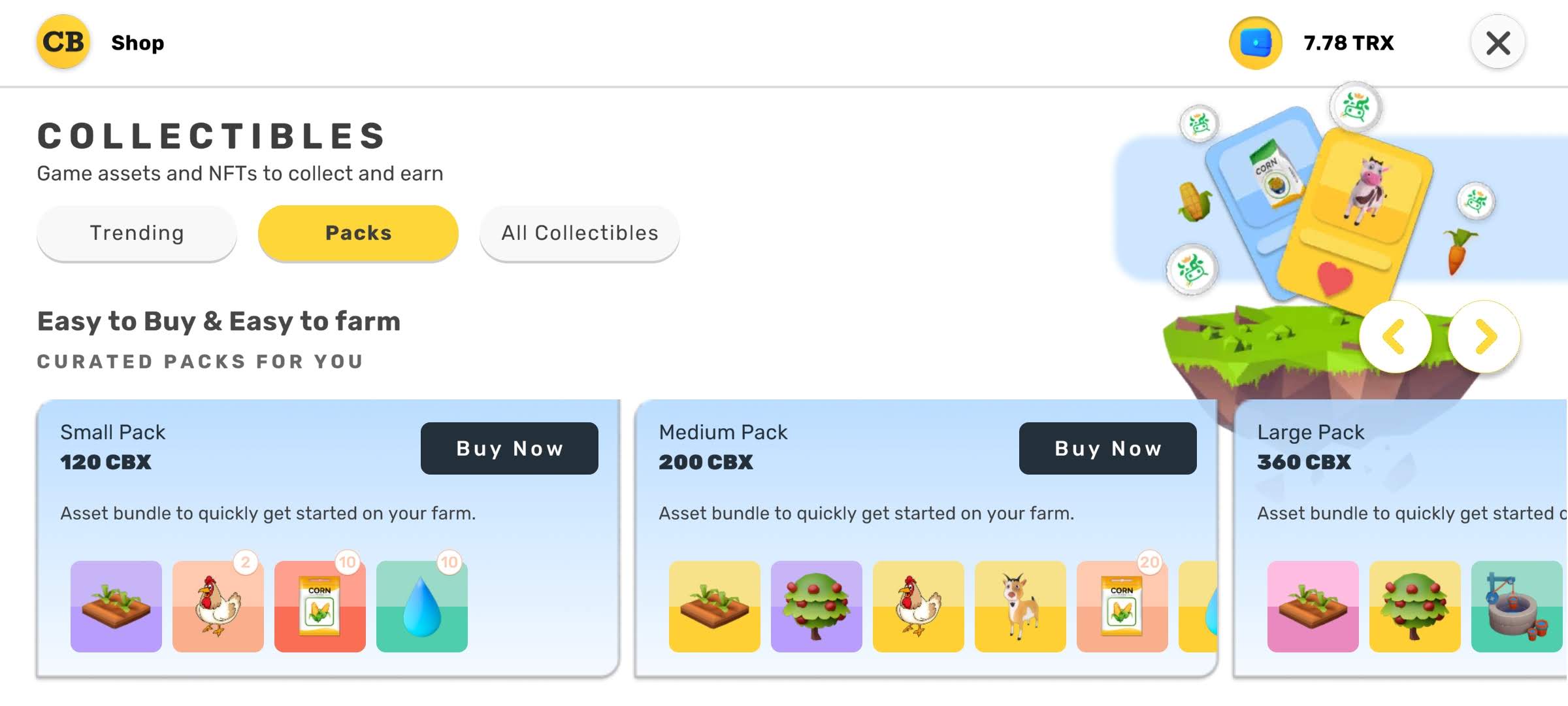Image resolution: width=1568 pixels, height=706 pixels.
Task: Select the Medium Pack corn seed icon
Action: (x=1122, y=606)
